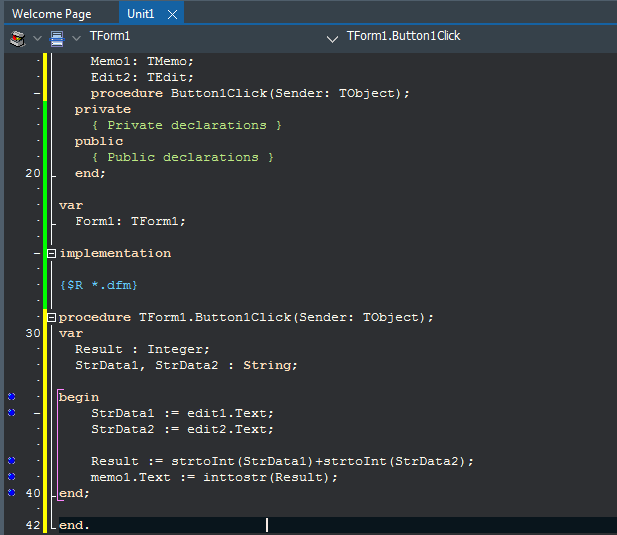This screenshot has height=535, width=617.
Task: Click breakpoint dot on StrData1 assignment line
Action: 12,412
